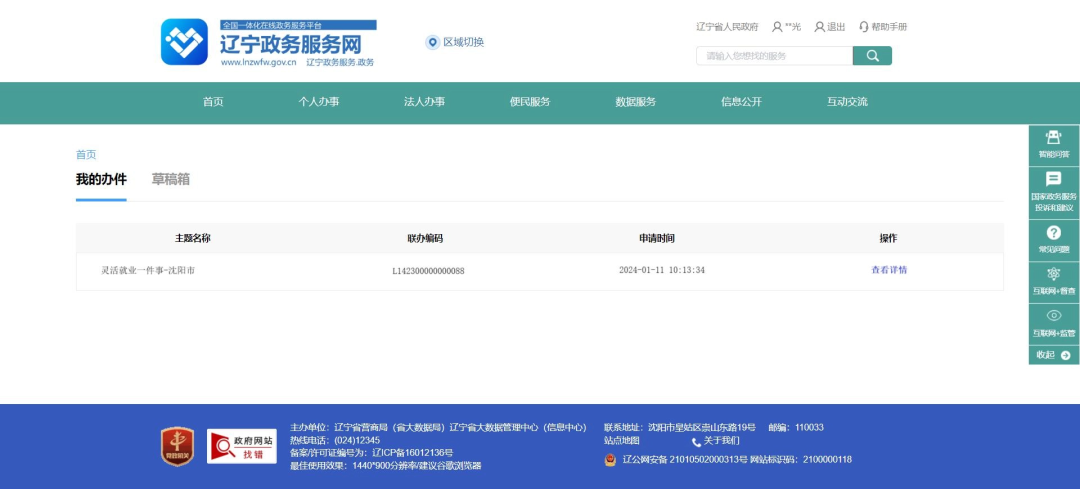
Task: Click the 退出 logout link
Action: 829,27
